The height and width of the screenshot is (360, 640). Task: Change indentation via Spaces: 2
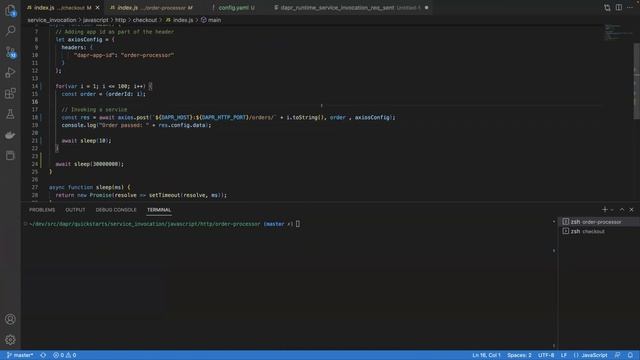click(519, 355)
